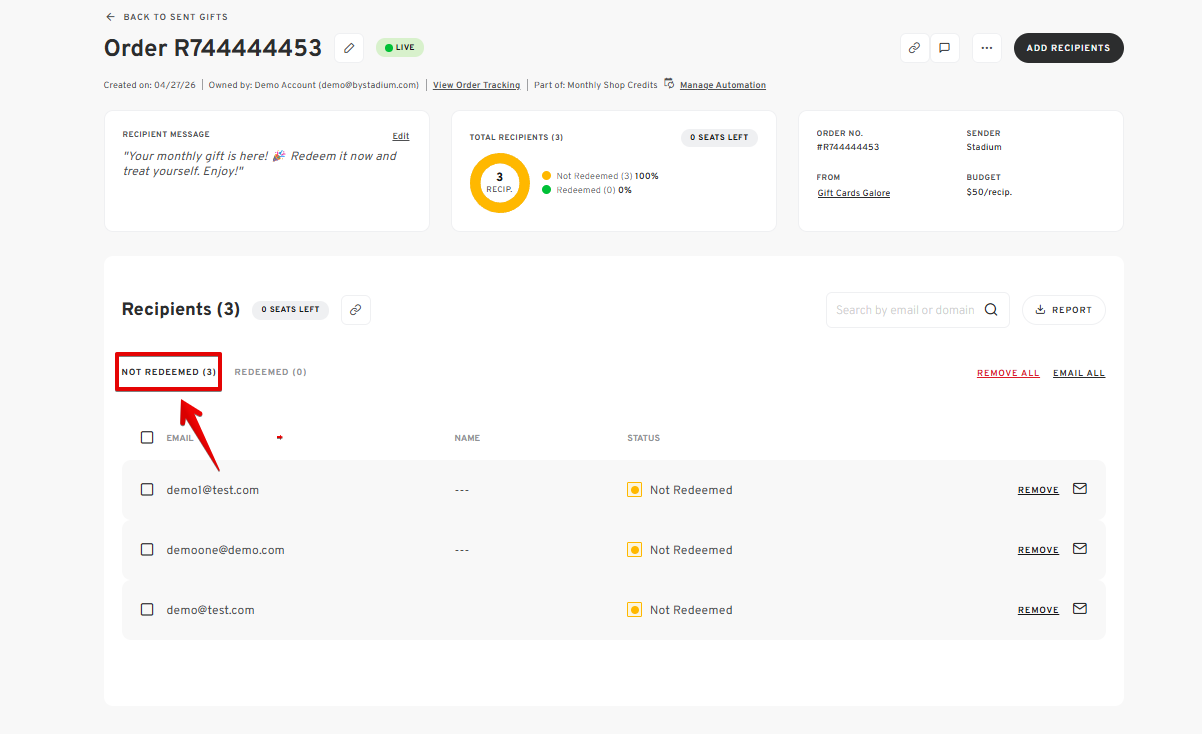Click the green LIVE status badge
This screenshot has height=734, width=1202.
tap(400, 48)
